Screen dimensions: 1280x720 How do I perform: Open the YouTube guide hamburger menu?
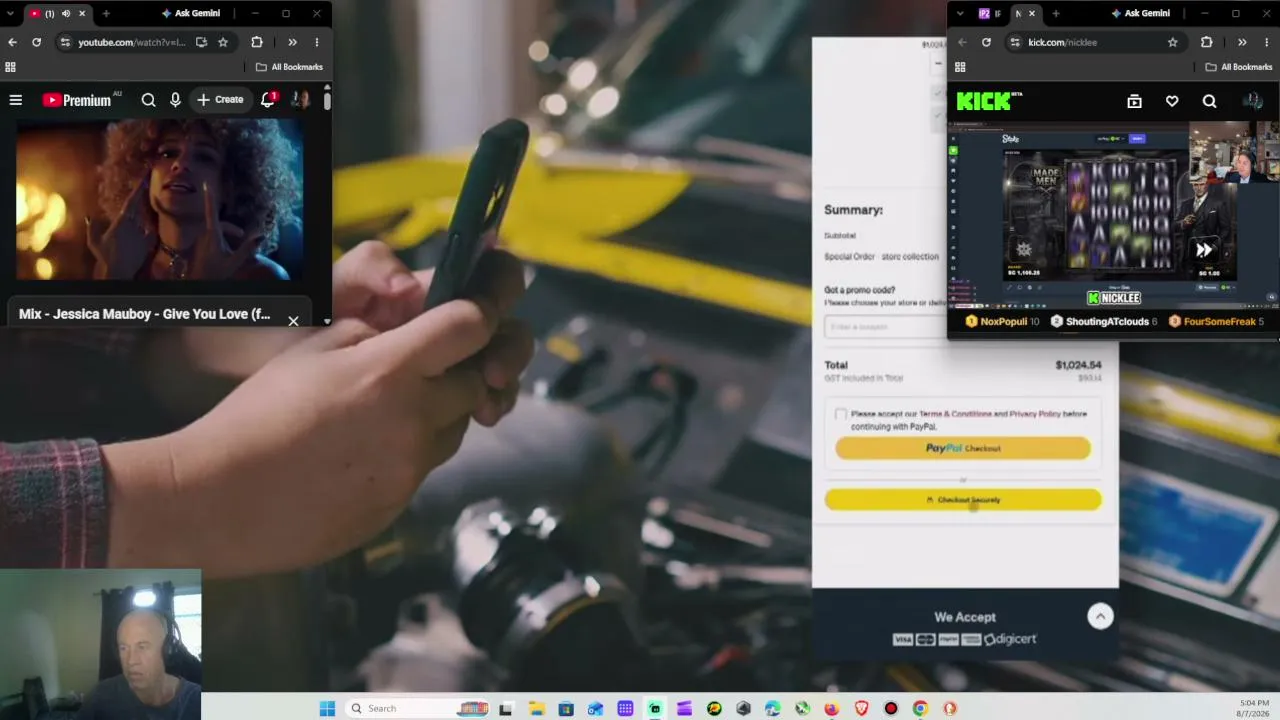16,100
